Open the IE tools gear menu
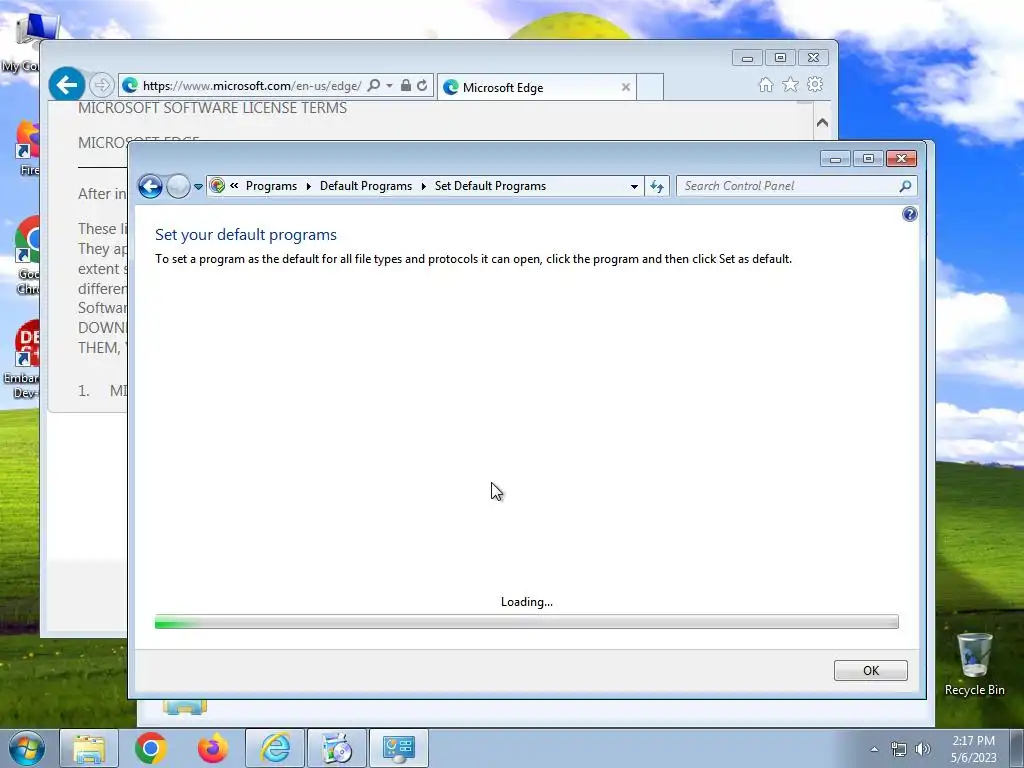 click(815, 84)
